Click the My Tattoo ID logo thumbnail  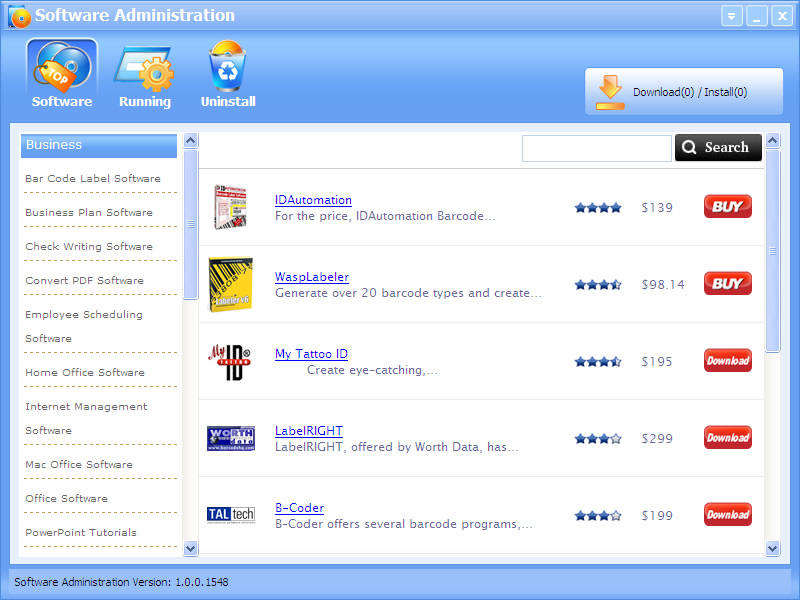coord(230,362)
